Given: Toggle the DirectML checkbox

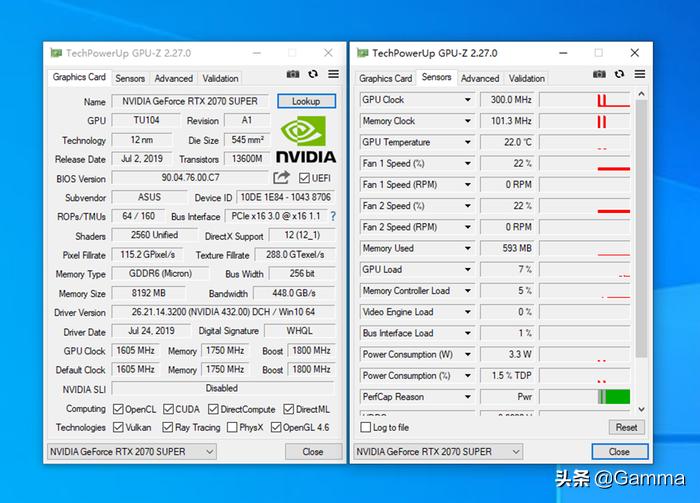Looking at the screenshot, I should click(x=289, y=409).
